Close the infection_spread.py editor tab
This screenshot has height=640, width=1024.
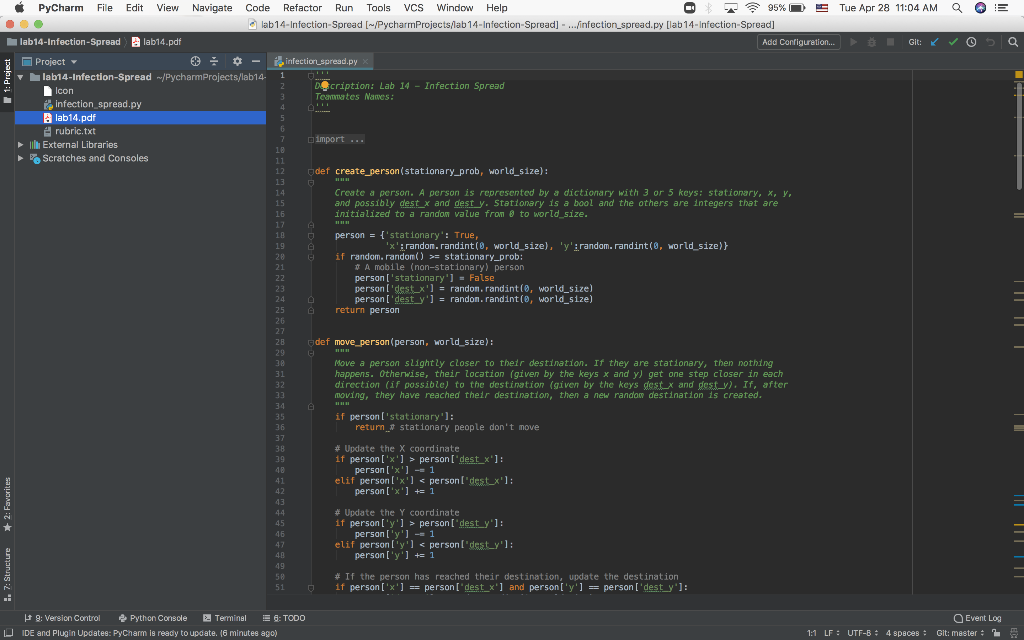(x=367, y=62)
